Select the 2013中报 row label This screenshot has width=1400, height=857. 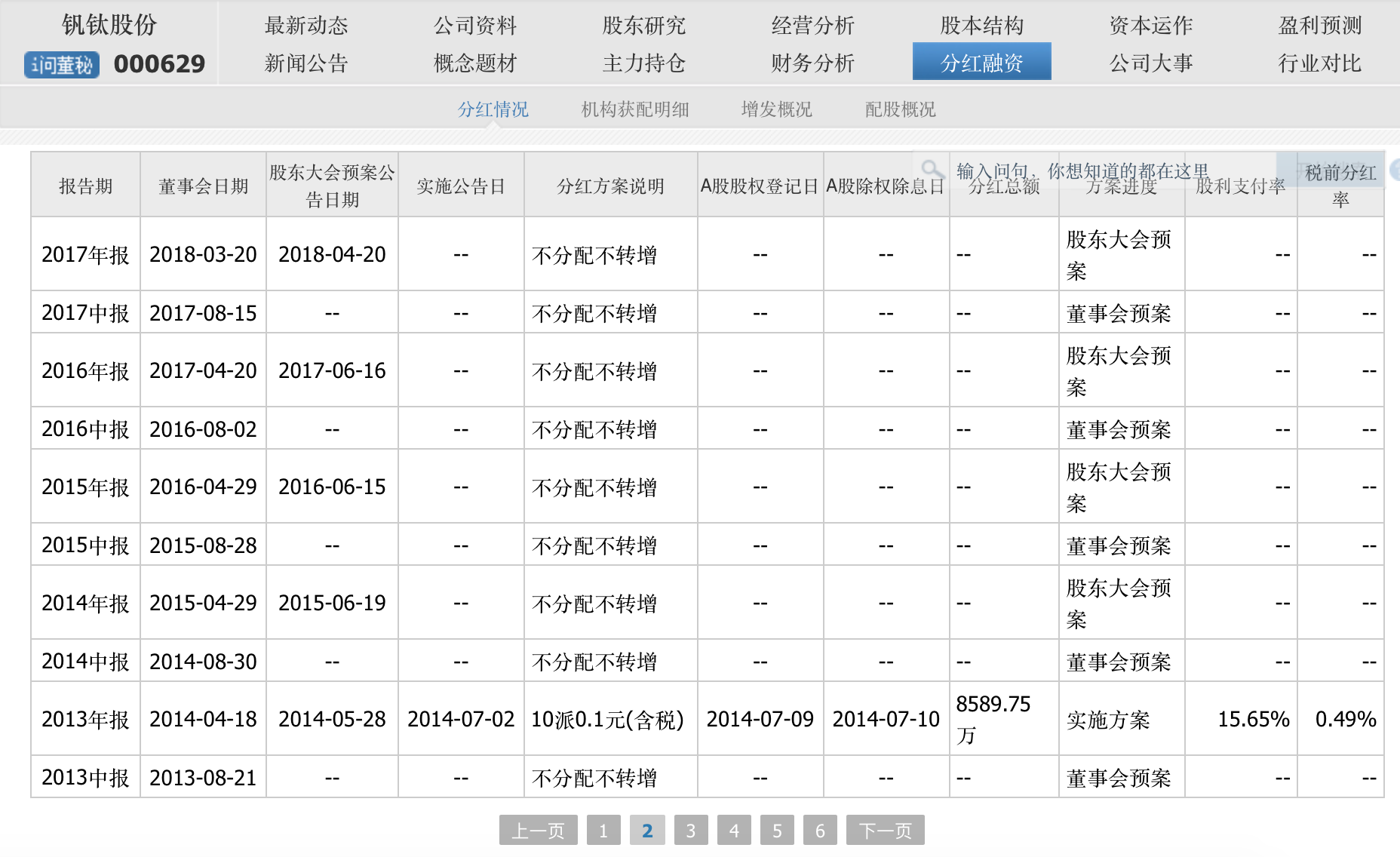(x=85, y=777)
